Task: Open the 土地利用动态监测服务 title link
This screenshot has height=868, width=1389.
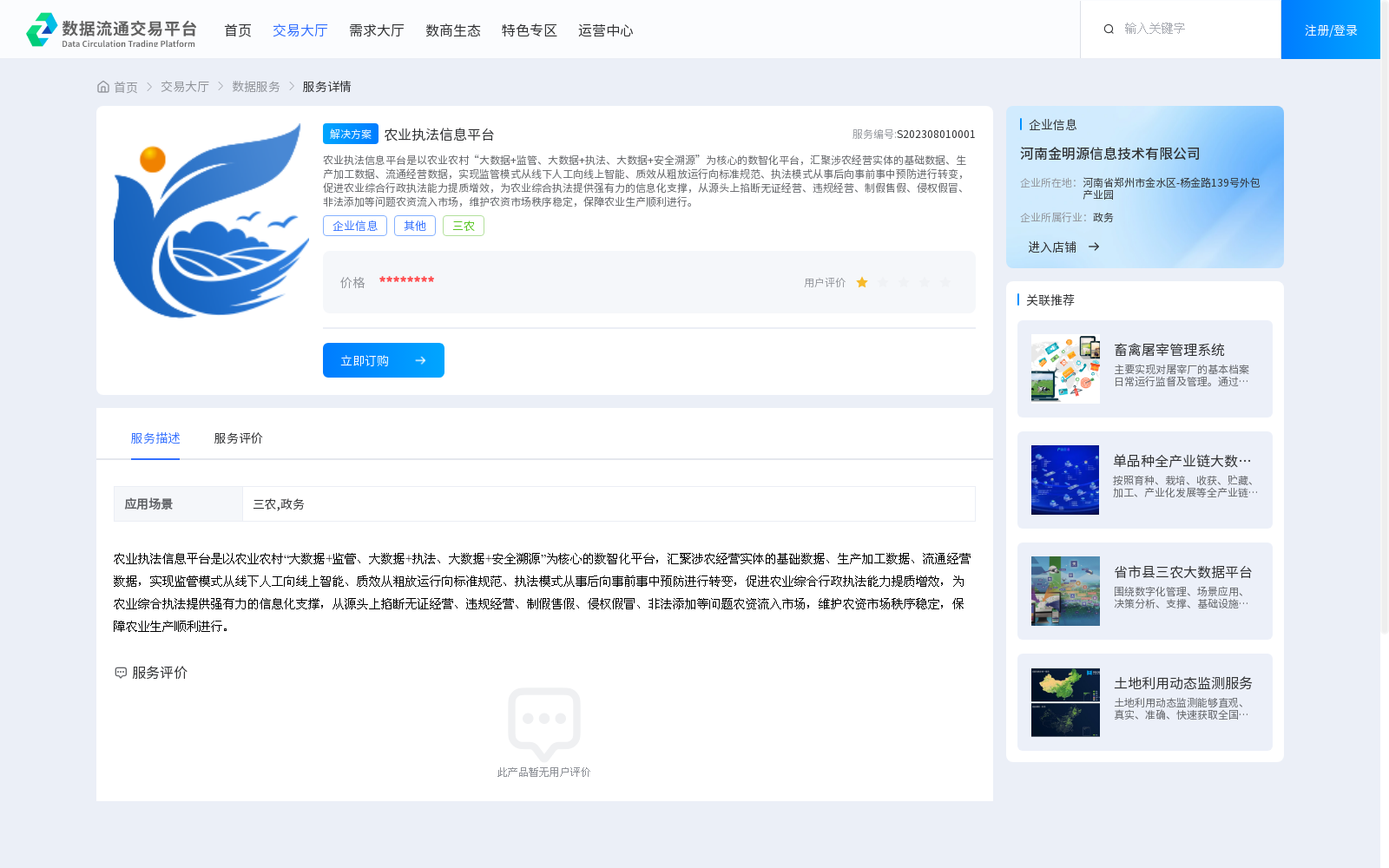Action: tap(1183, 683)
